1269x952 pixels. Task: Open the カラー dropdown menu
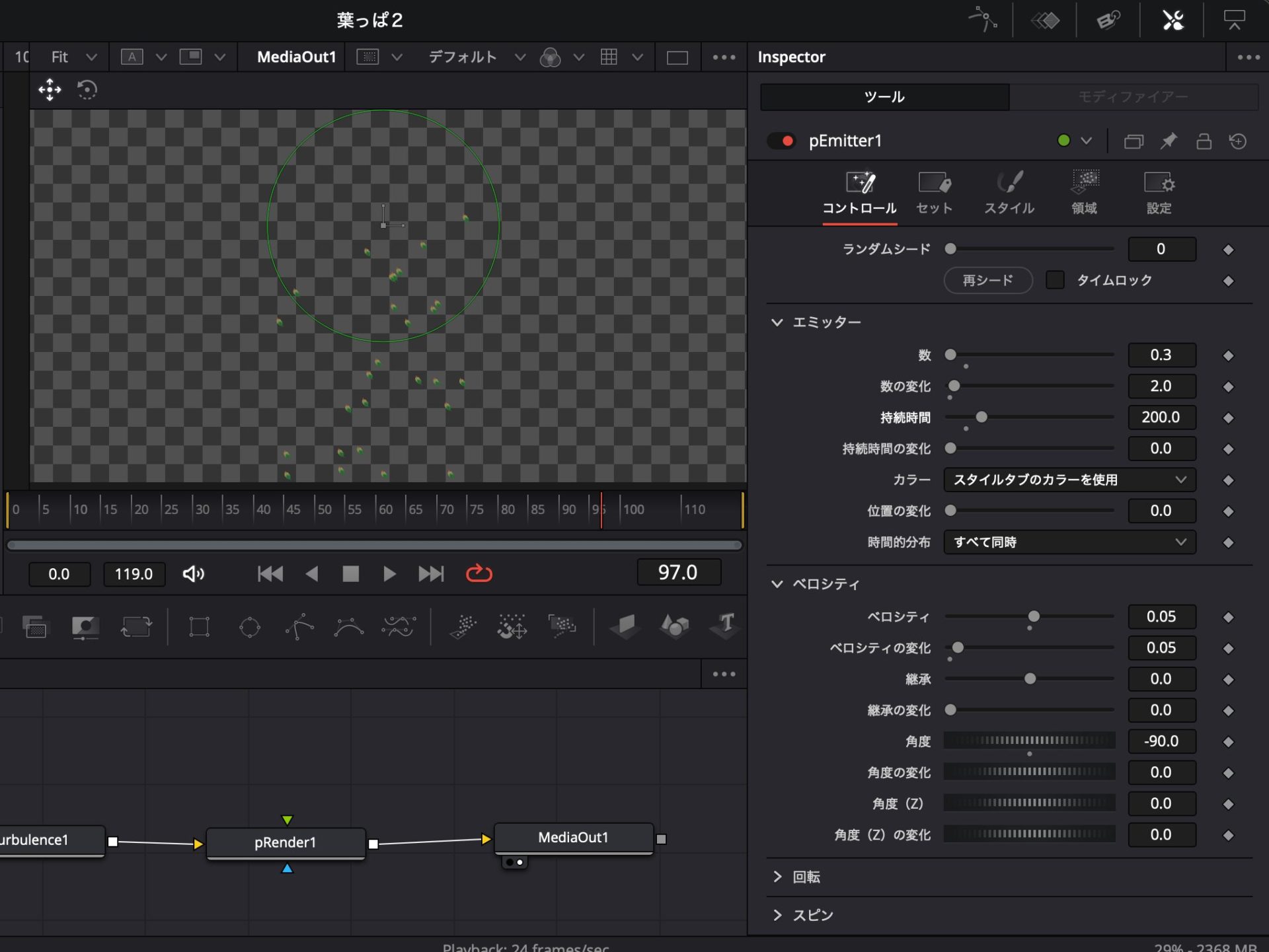[x=1069, y=480]
